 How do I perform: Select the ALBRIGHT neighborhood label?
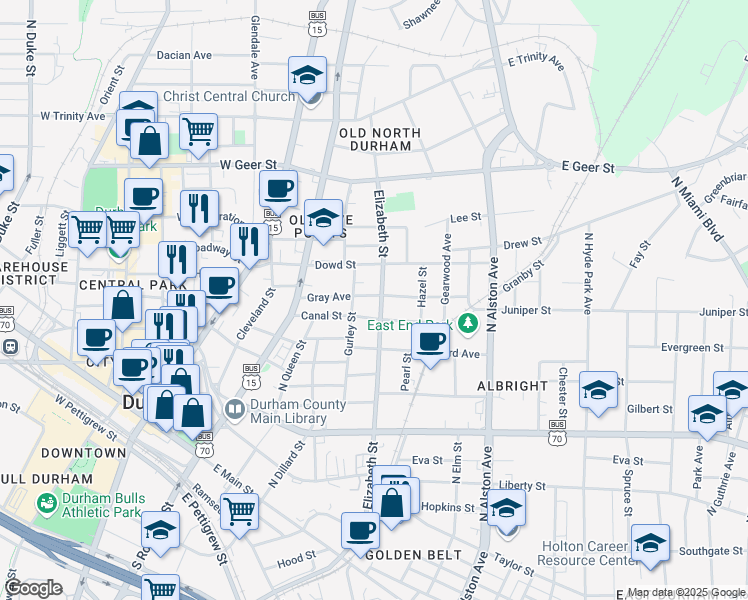tap(513, 386)
